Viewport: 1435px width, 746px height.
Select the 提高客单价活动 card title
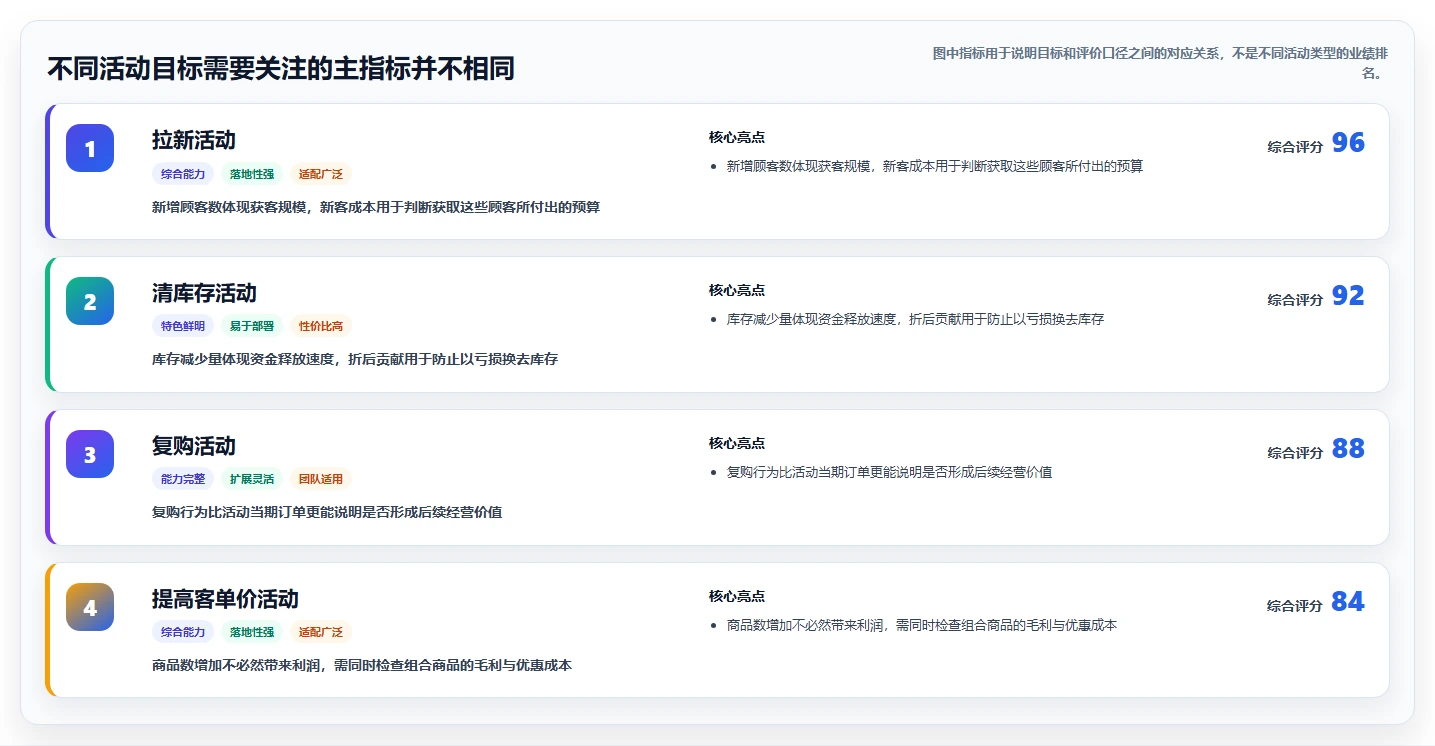(225, 599)
